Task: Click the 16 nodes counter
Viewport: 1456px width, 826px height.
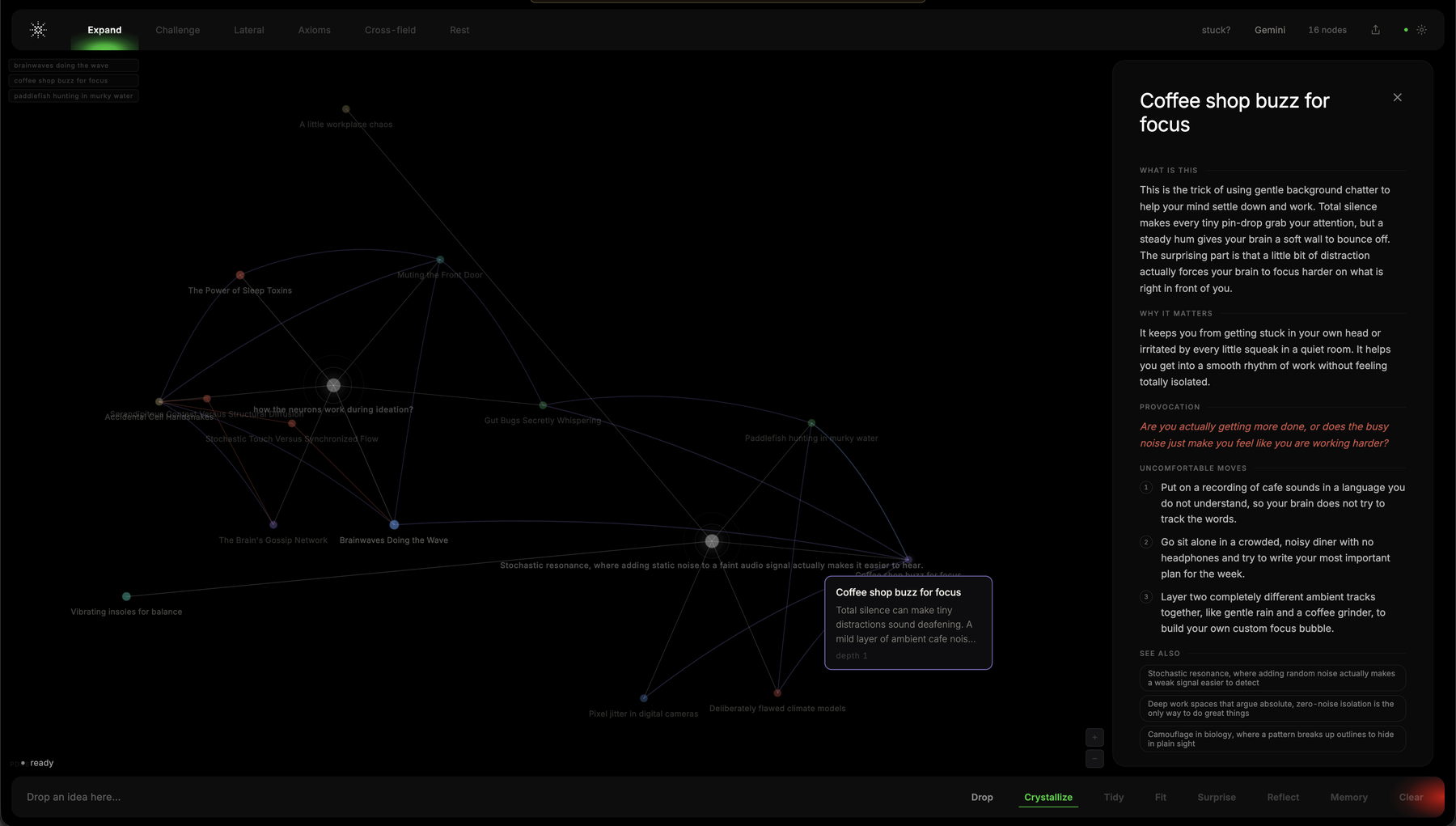Action: click(x=1327, y=30)
